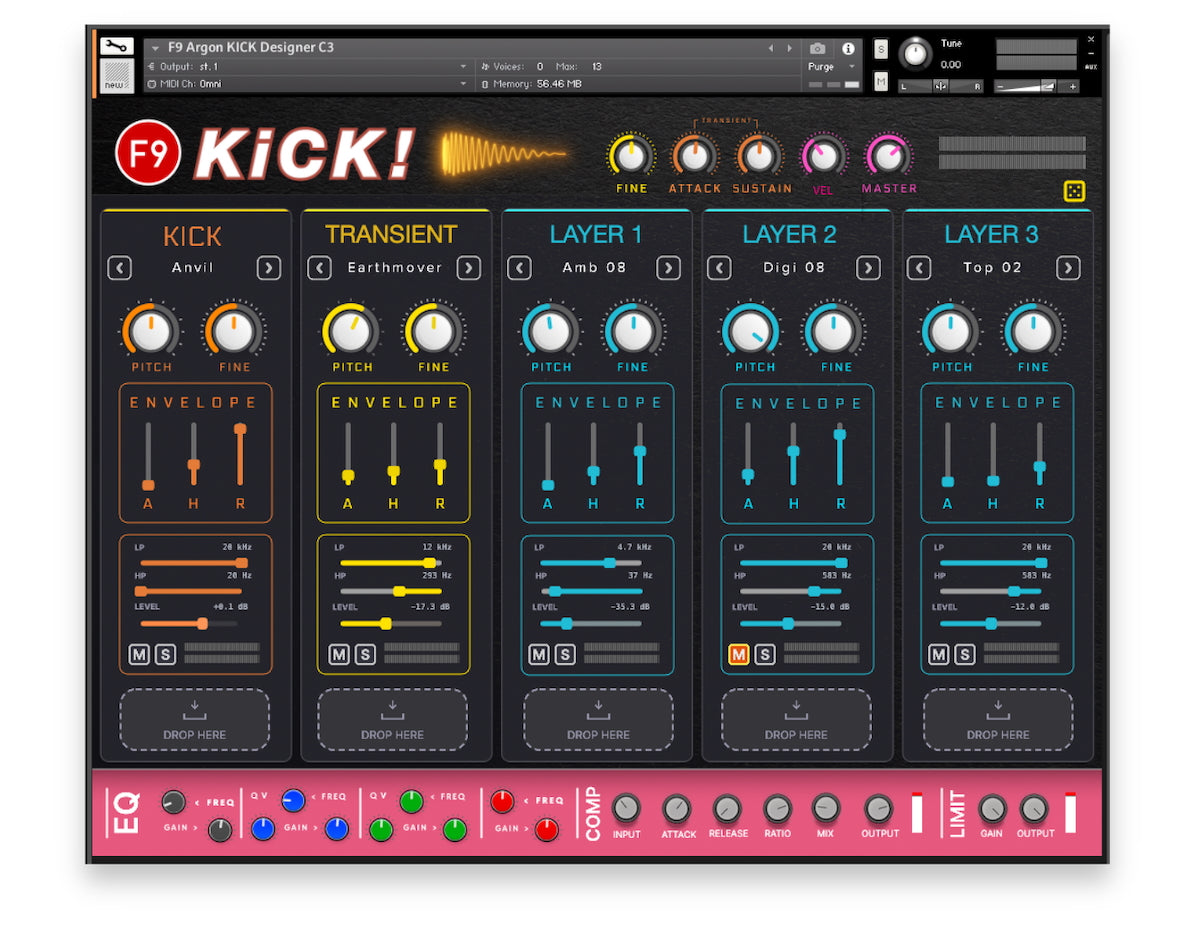This screenshot has width=1200, height=926.
Task: Go to previous Transient sample before Earthmover
Action: pos(319,268)
